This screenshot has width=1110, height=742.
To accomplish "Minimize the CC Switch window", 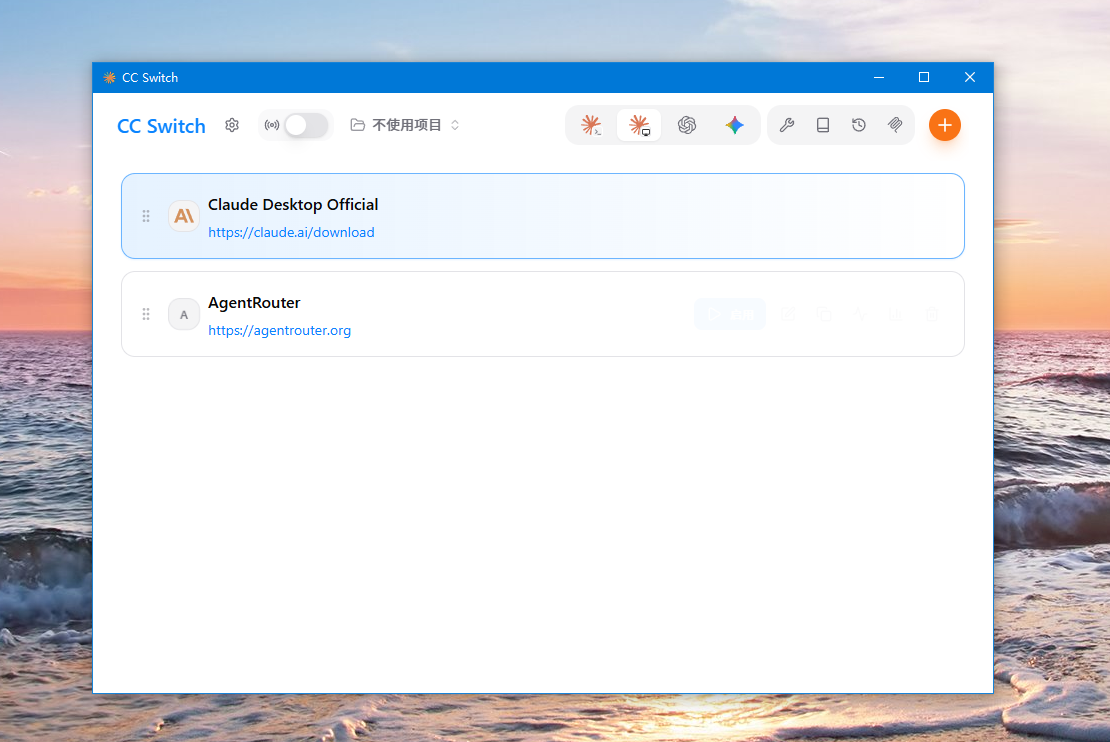I will 879,77.
